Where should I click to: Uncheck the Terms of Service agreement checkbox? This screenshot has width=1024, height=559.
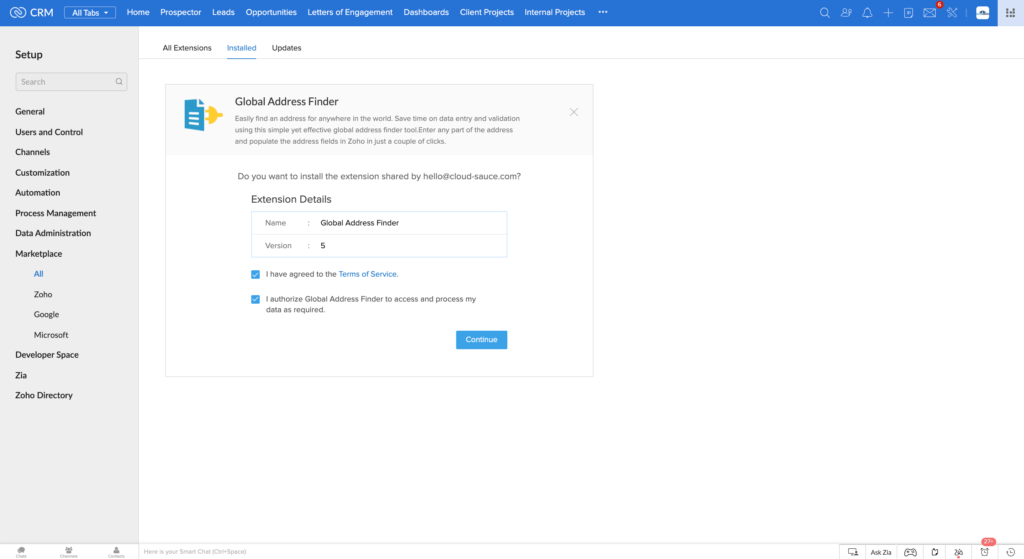coord(255,274)
